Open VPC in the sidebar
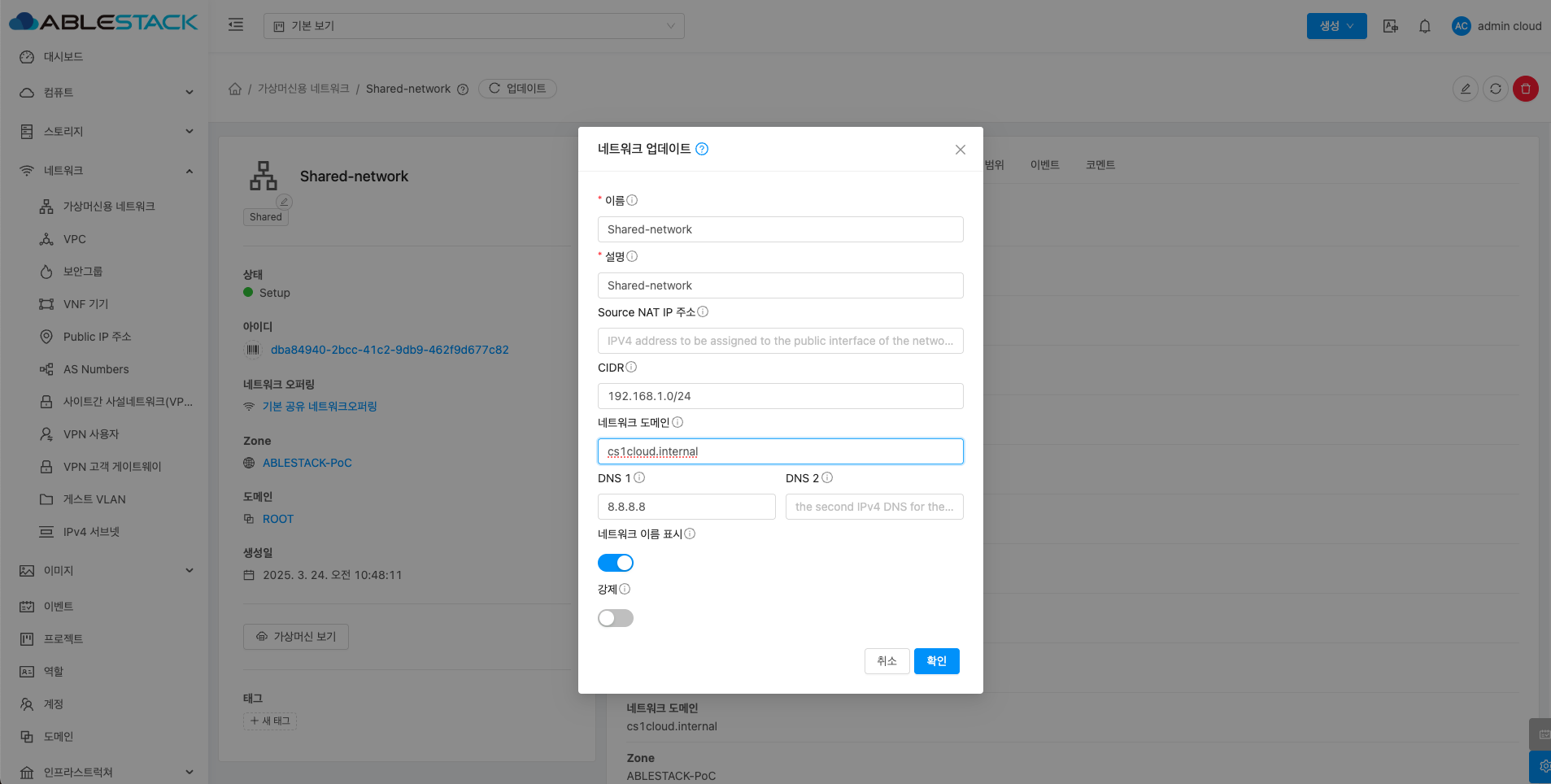The image size is (1551, 784). click(x=75, y=239)
